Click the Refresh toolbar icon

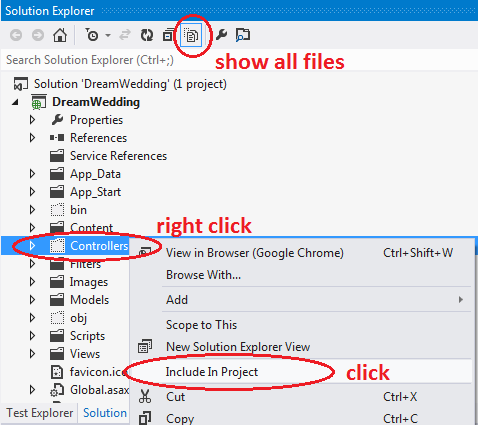(x=147, y=35)
